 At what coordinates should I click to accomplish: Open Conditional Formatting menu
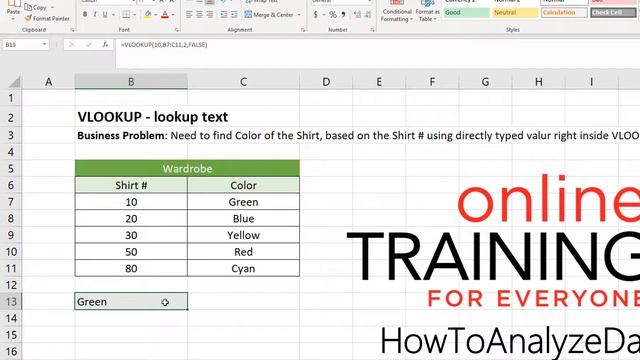click(x=396, y=11)
